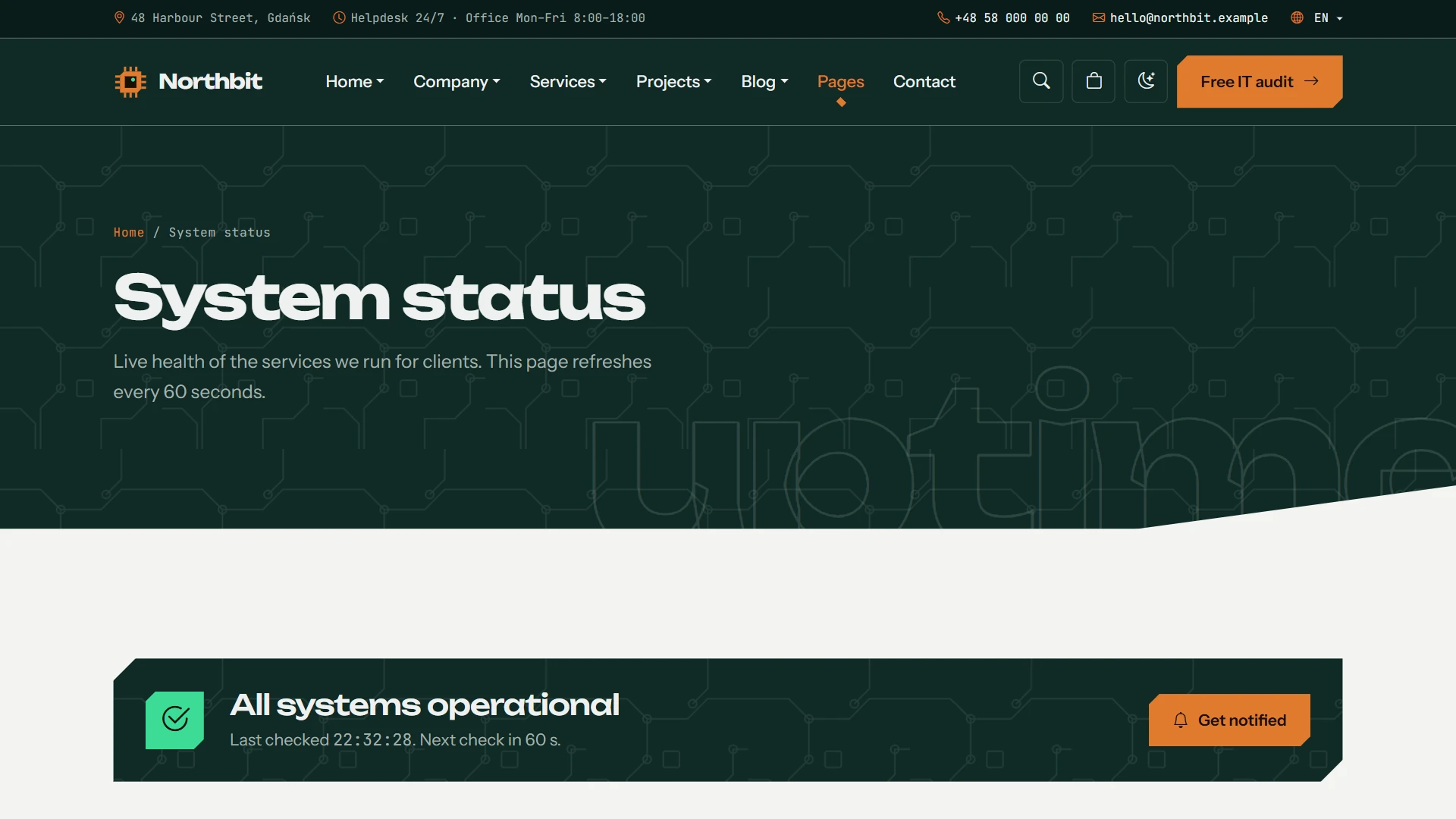Click the System status breadcrumb text

(x=219, y=232)
